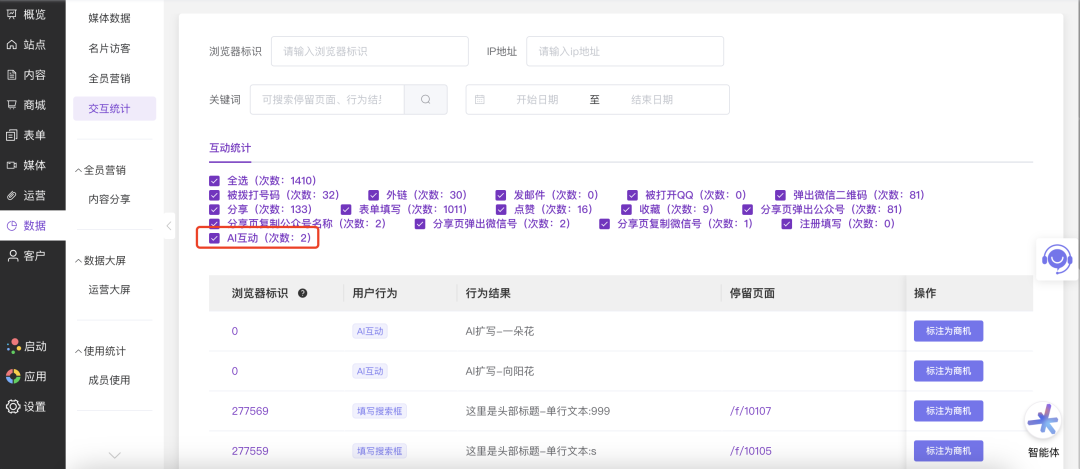This screenshot has width=1080, height=469.
Task: Open the 设置 settings gear icon
Action: point(12,407)
